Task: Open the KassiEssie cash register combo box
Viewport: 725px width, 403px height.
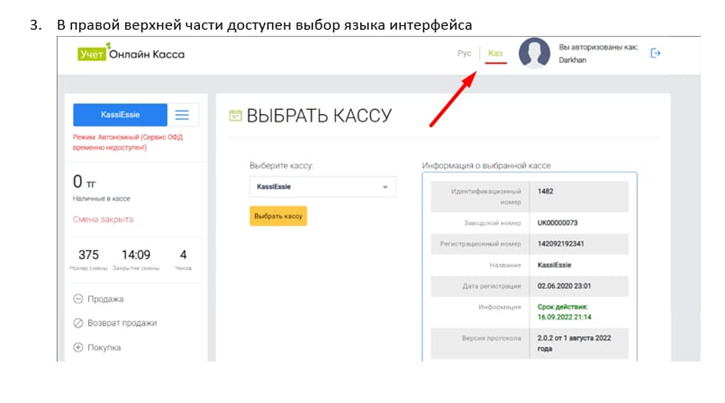Action: point(322,187)
